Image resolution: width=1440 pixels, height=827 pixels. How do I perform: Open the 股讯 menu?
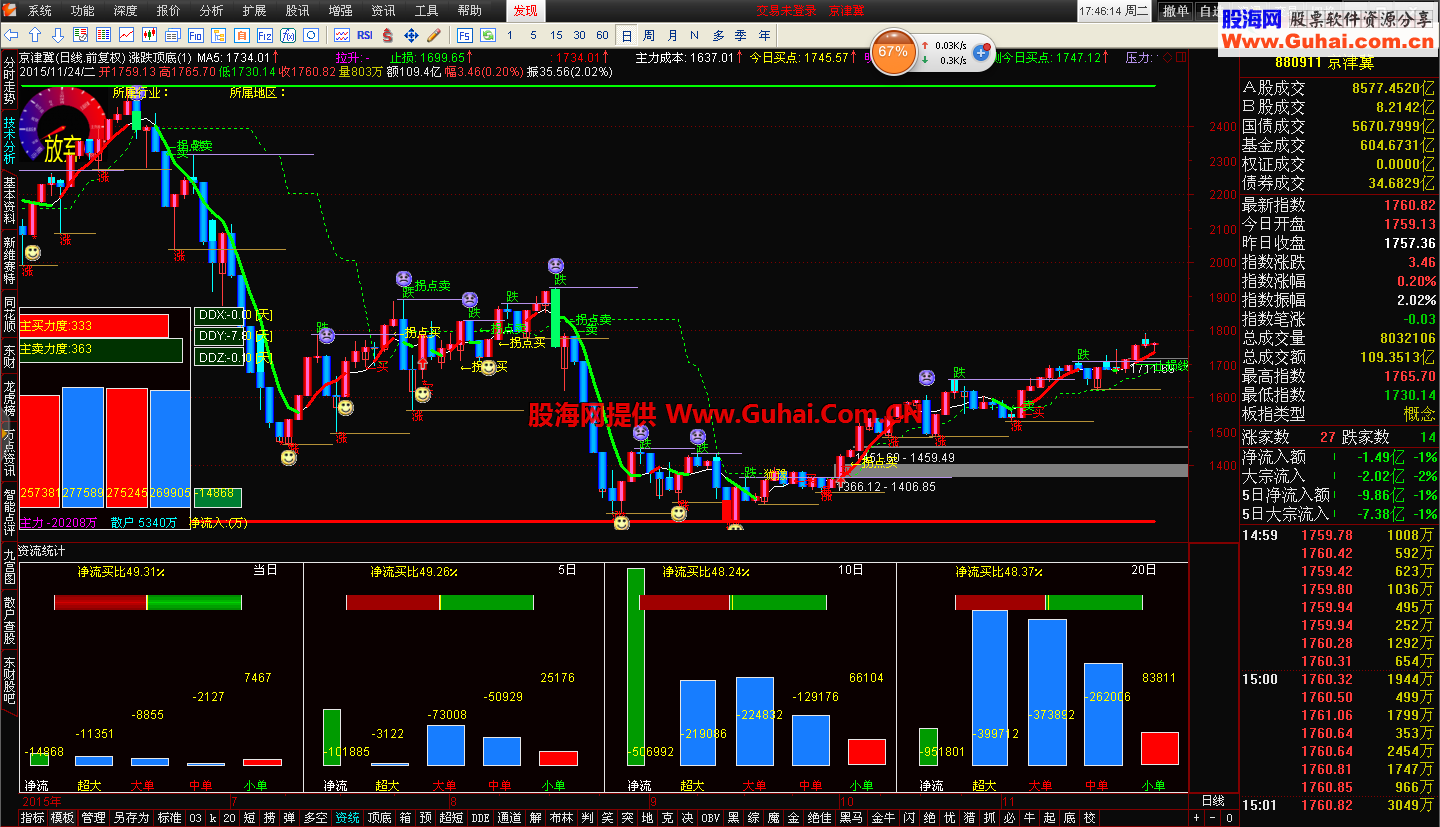[x=297, y=11]
